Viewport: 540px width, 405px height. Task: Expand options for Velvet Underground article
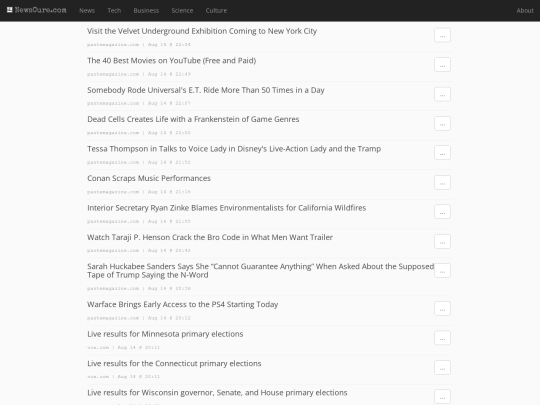point(443,35)
